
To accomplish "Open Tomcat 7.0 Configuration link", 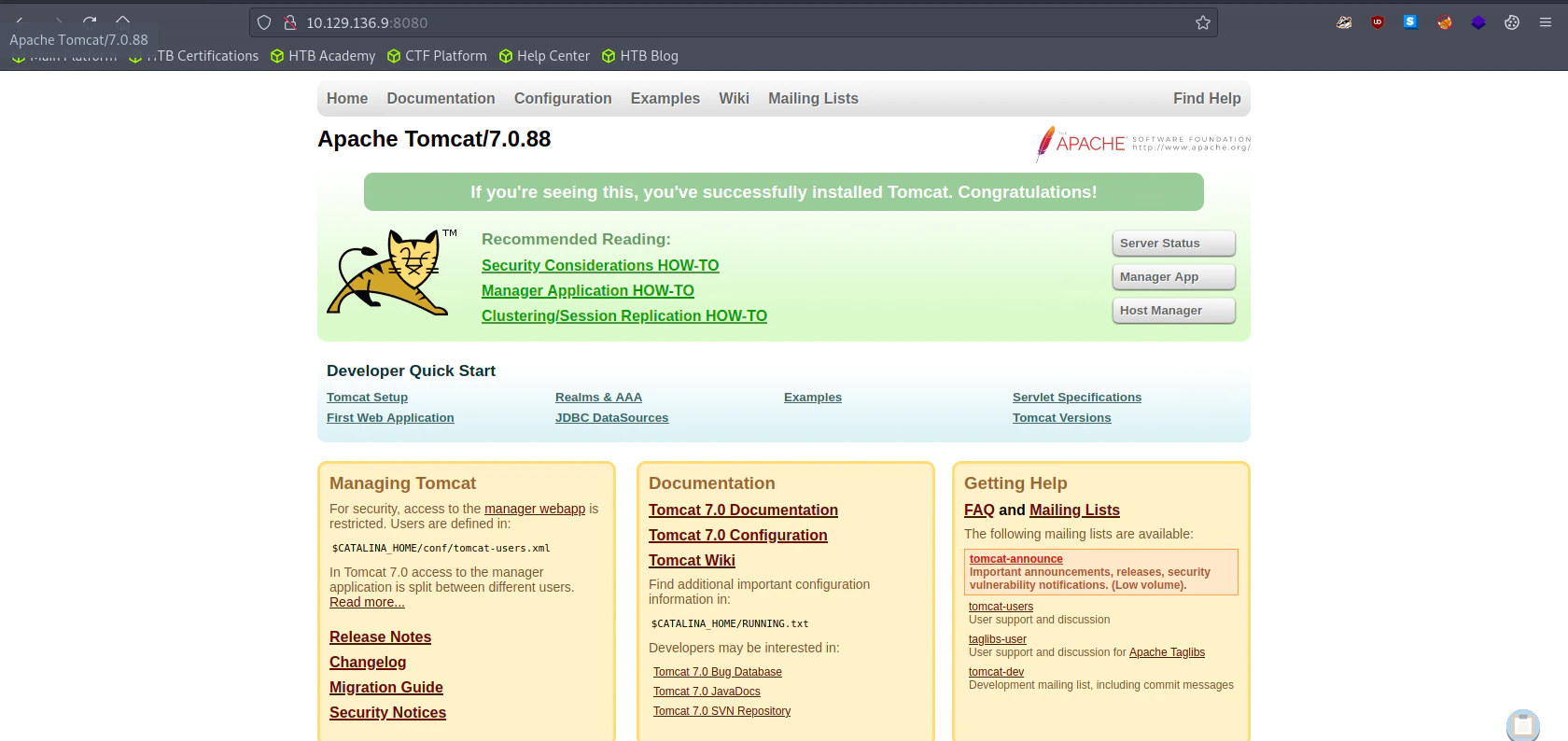I will pyautogui.click(x=738, y=535).
